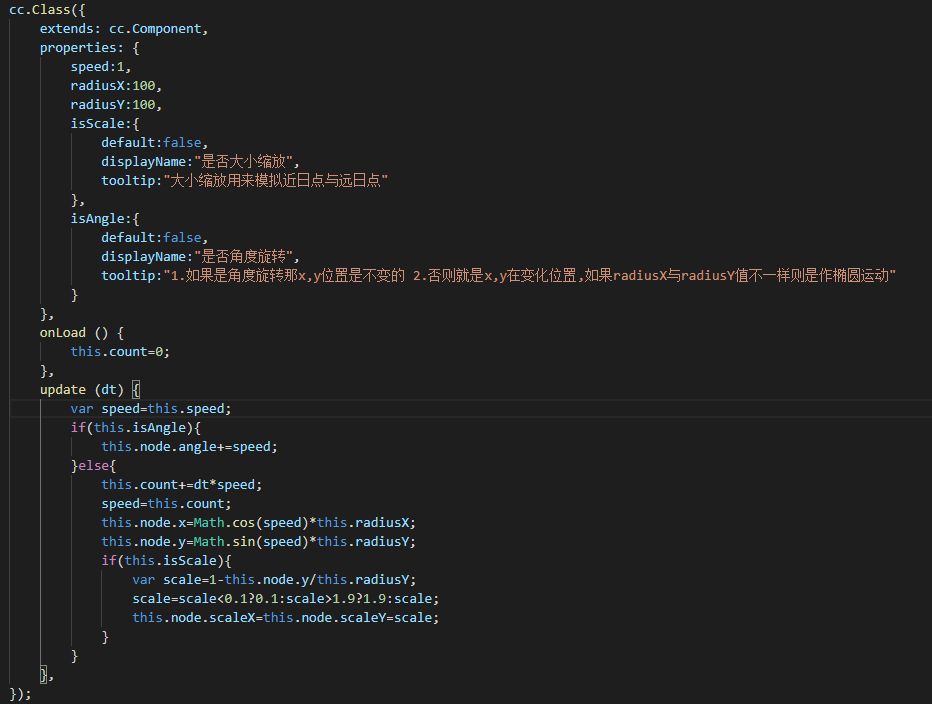Click the long tooltip string mentioning radiusX与radiusY
Viewport: 932px width, 704px height.
tap(529, 275)
